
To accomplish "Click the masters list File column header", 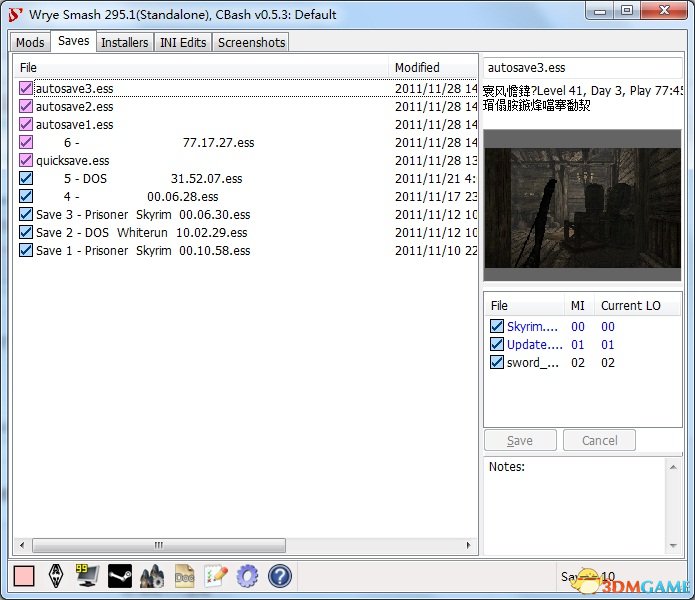I will coord(524,305).
